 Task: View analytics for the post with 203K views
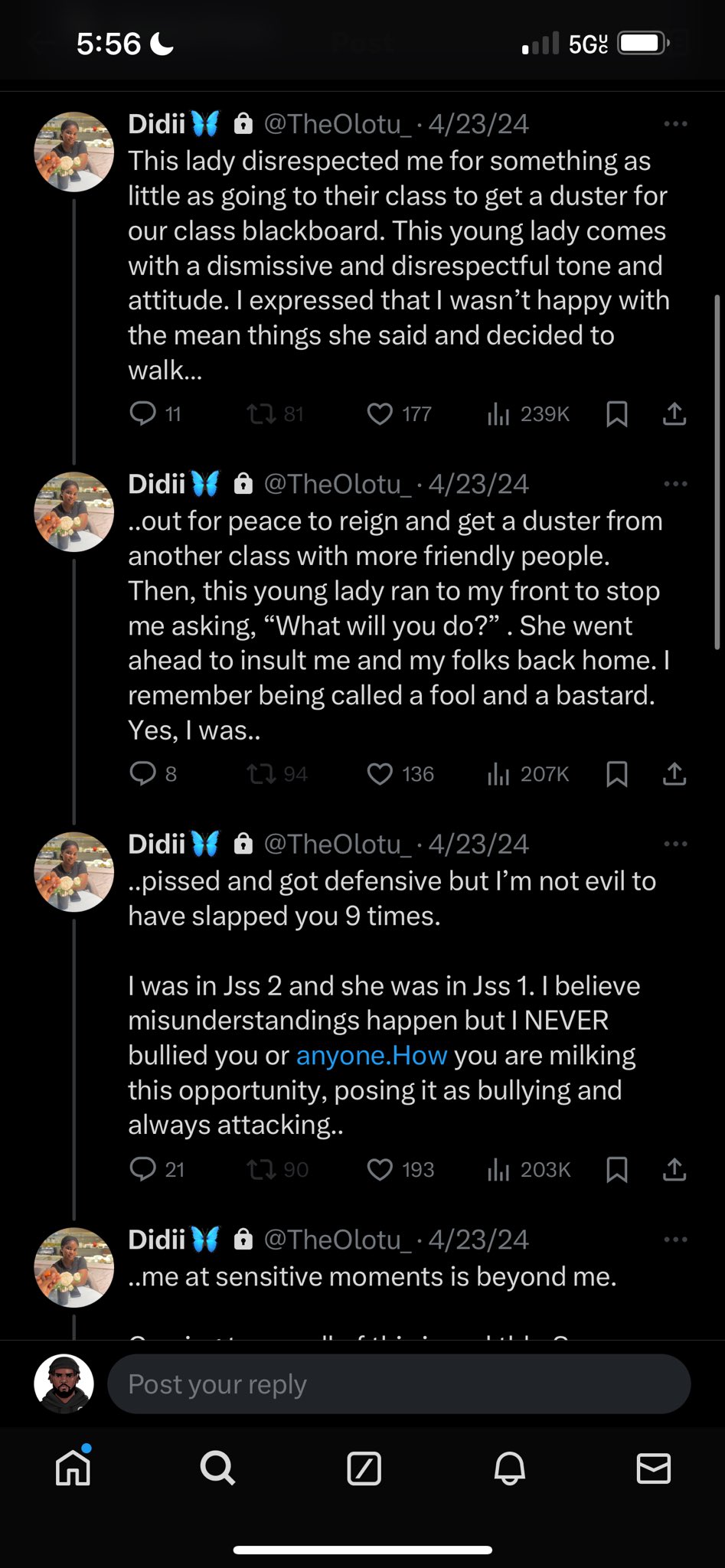pyautogui.click(x=529, y=1169)
